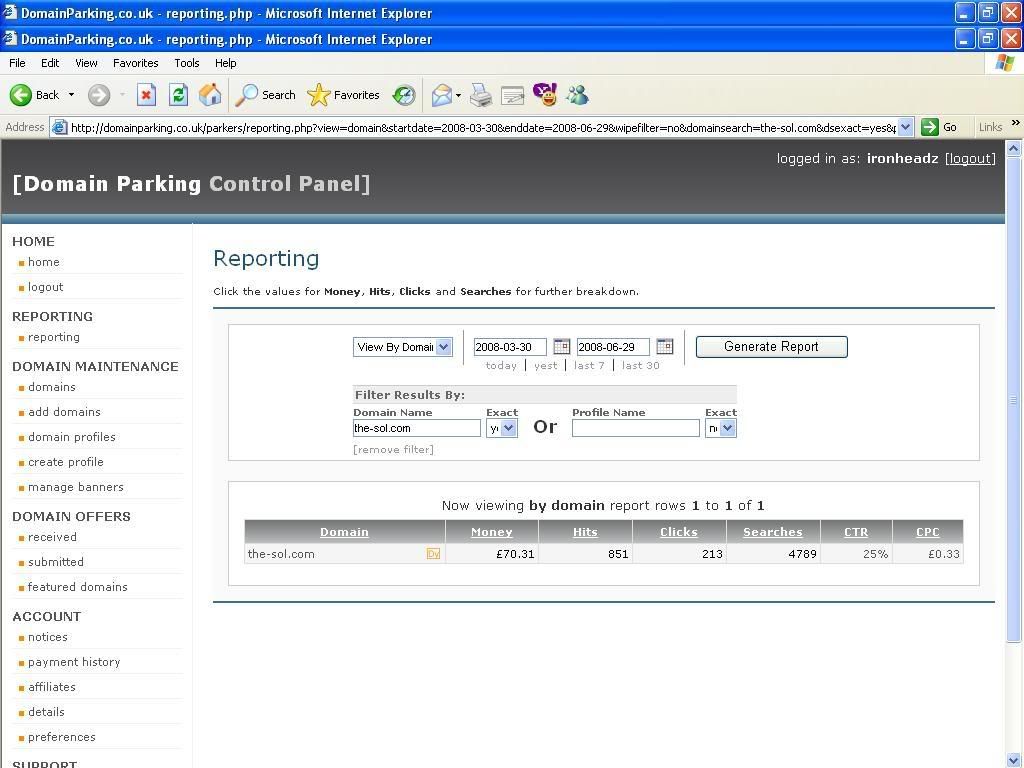Open the Favorites menu in menu bar
Viewport: 1024px width, 768px height.
(135, 63)
